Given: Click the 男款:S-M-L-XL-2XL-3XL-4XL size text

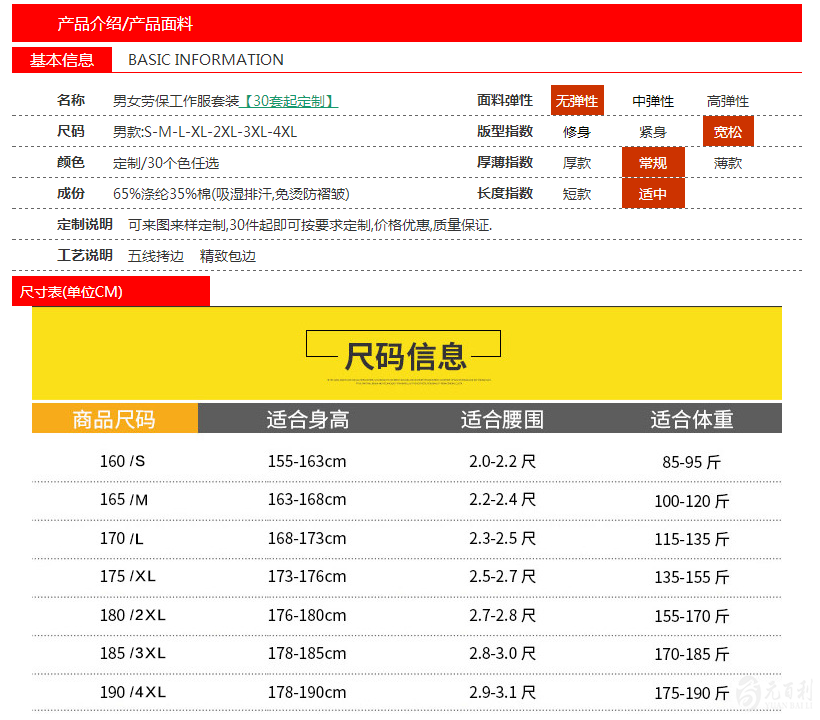Looking at the screenshot, I should pyautogui.click(x=205, y=132).
